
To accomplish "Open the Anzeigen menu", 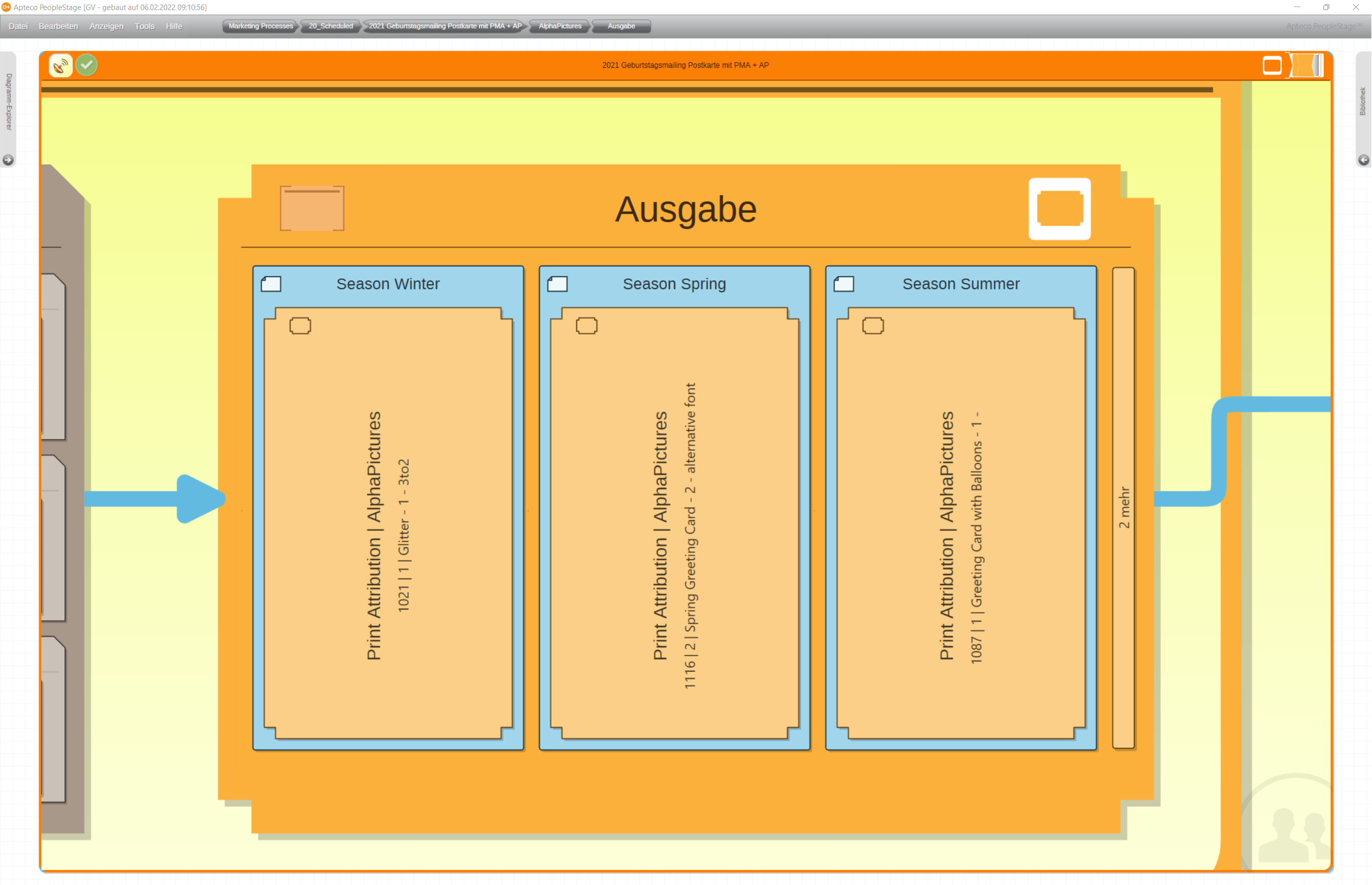I will (106, 26).
